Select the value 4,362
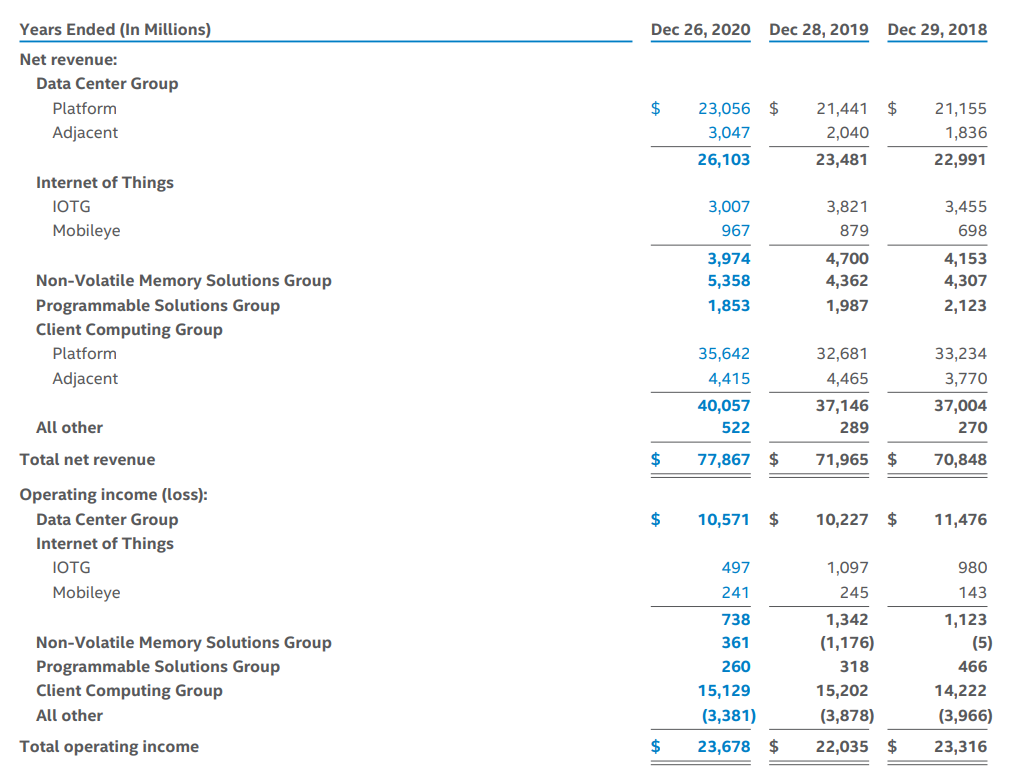Viewport: 1015px width, 780px height. click(x=847, y=281)
